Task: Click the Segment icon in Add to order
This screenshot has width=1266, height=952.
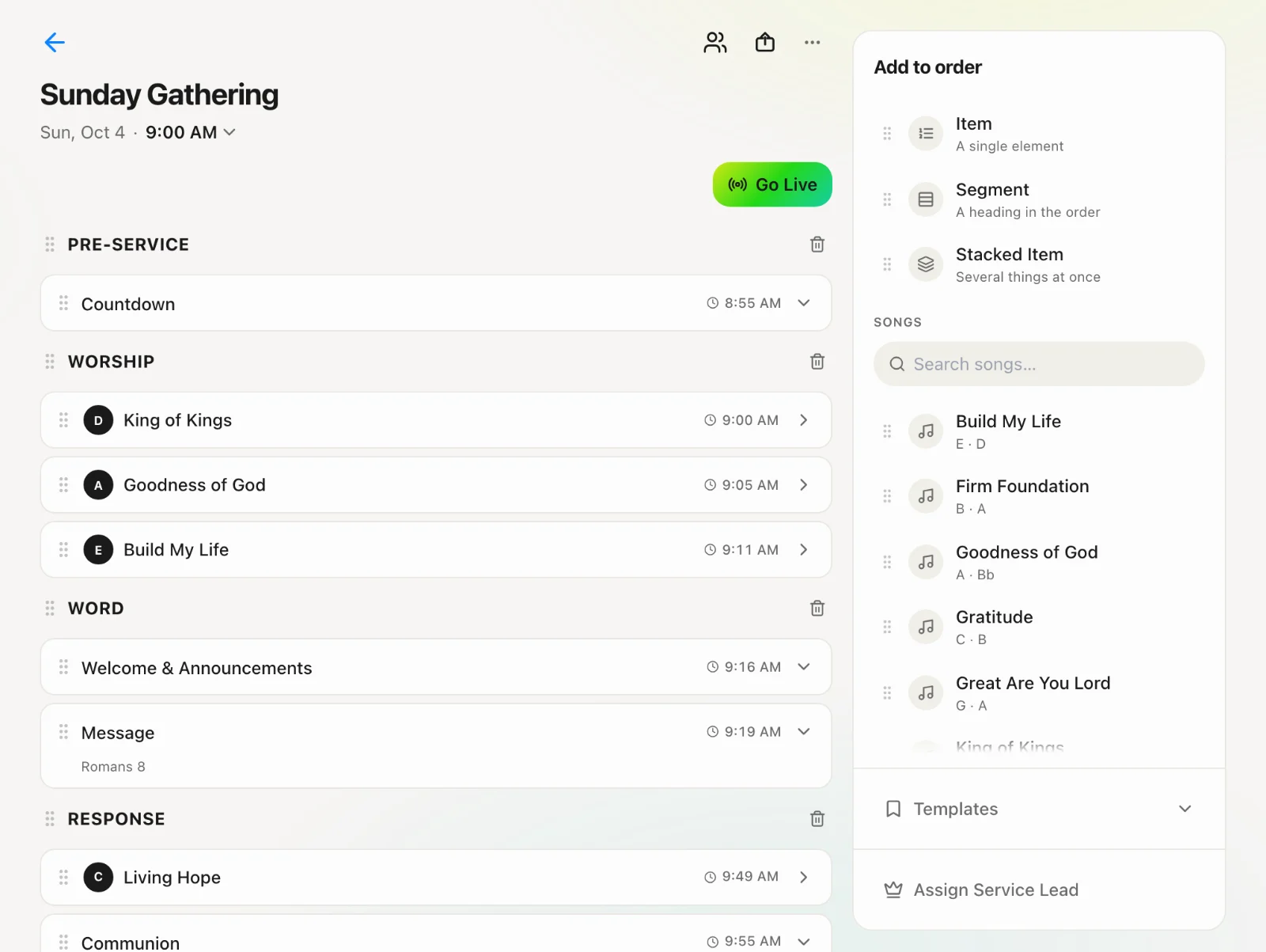Action: click(x=926, y=199)
